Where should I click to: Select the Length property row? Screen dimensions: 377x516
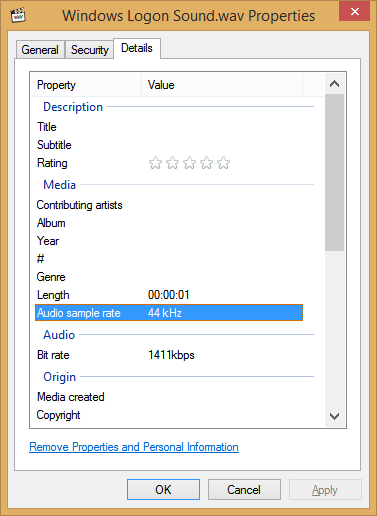point(169,295)
